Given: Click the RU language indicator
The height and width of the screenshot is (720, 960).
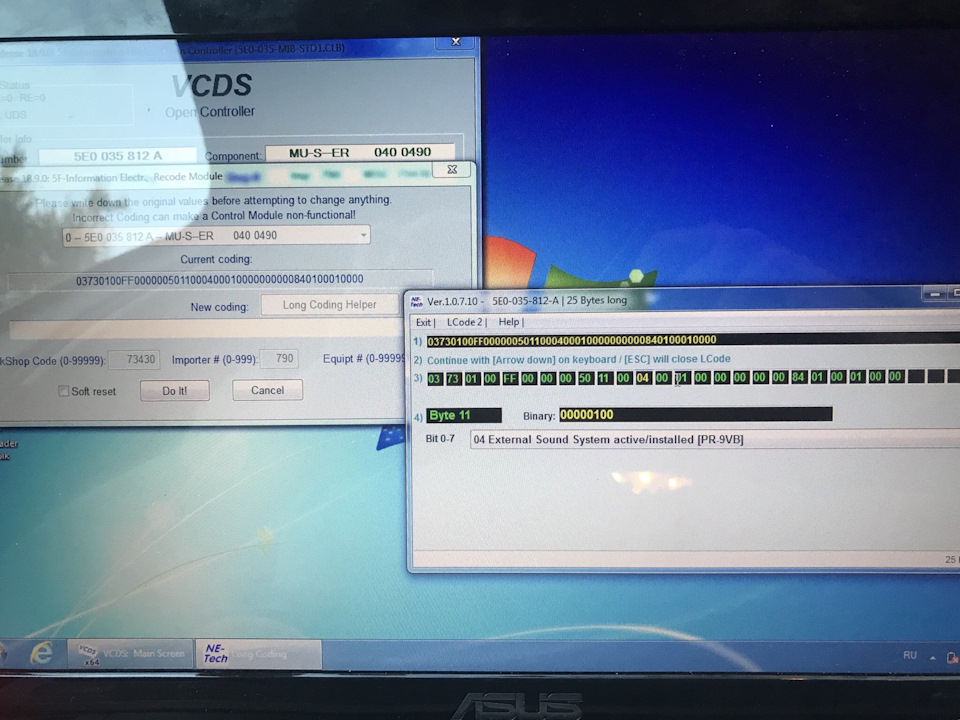Looking at the screenshot, I should tap(910, 655).
